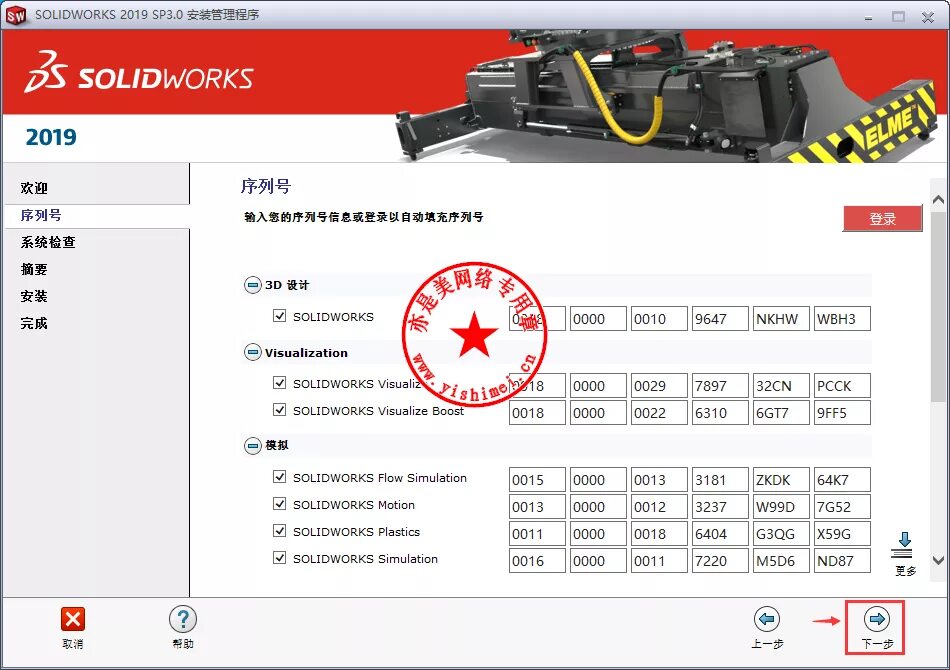The width and height of the screenshot is (950, 670).
Task: Uncheck SOLIDWORKS Flow Simulation checkbox
Action: (279, 477)
